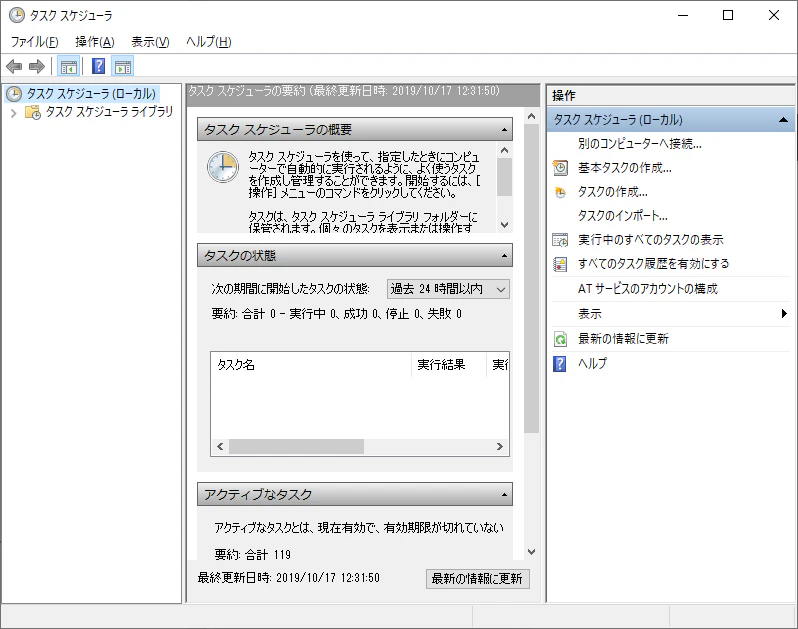Expand the タスク スケジューラ ライブラリ tree node
Viewport: 798px width, 629px height.
point(14,113)
